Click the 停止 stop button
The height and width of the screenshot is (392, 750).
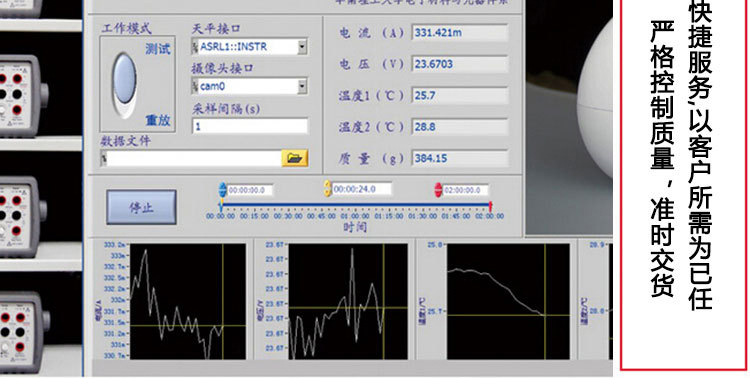(x=142, y=207)
